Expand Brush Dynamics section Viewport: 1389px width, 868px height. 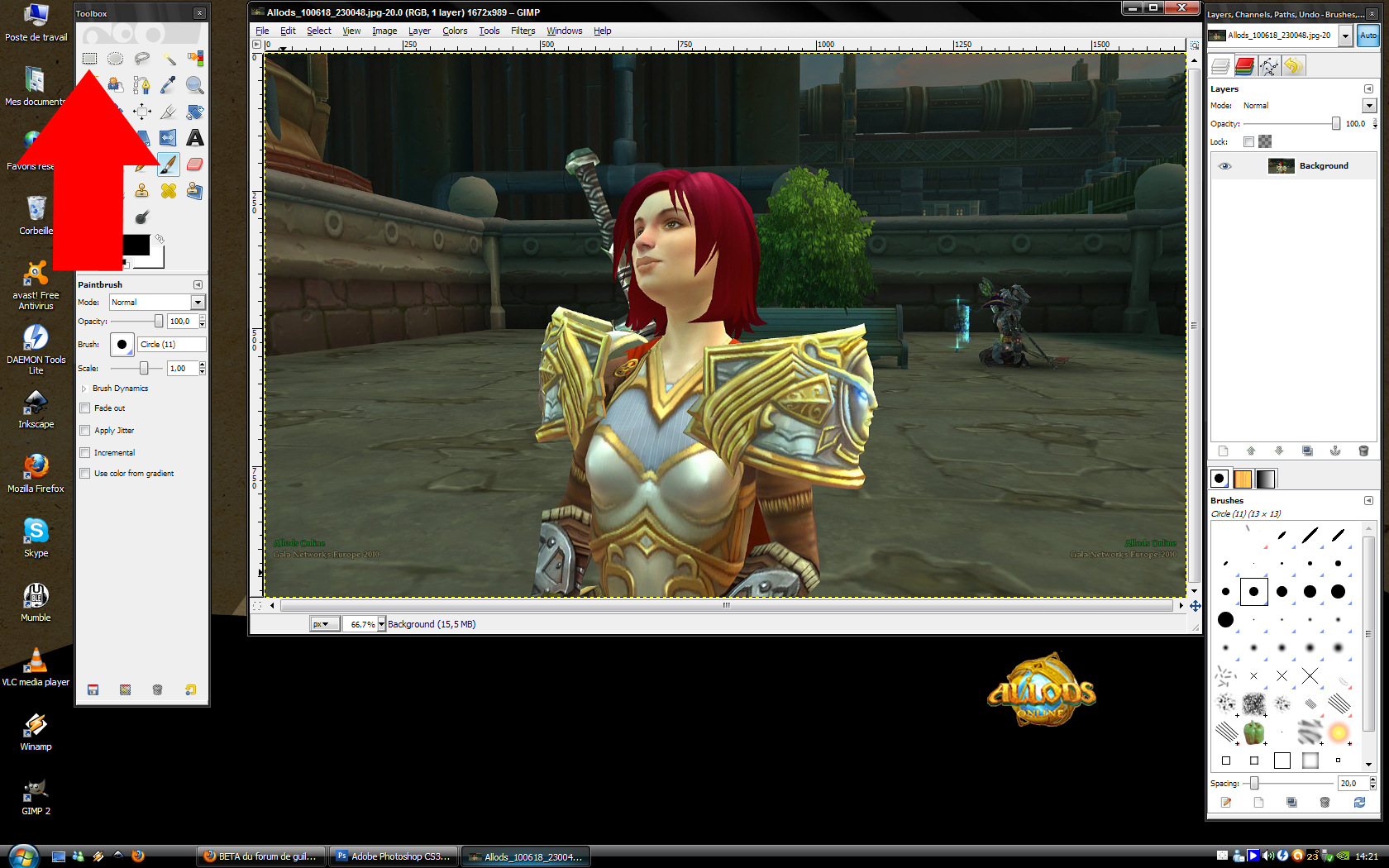coord(84,389)
